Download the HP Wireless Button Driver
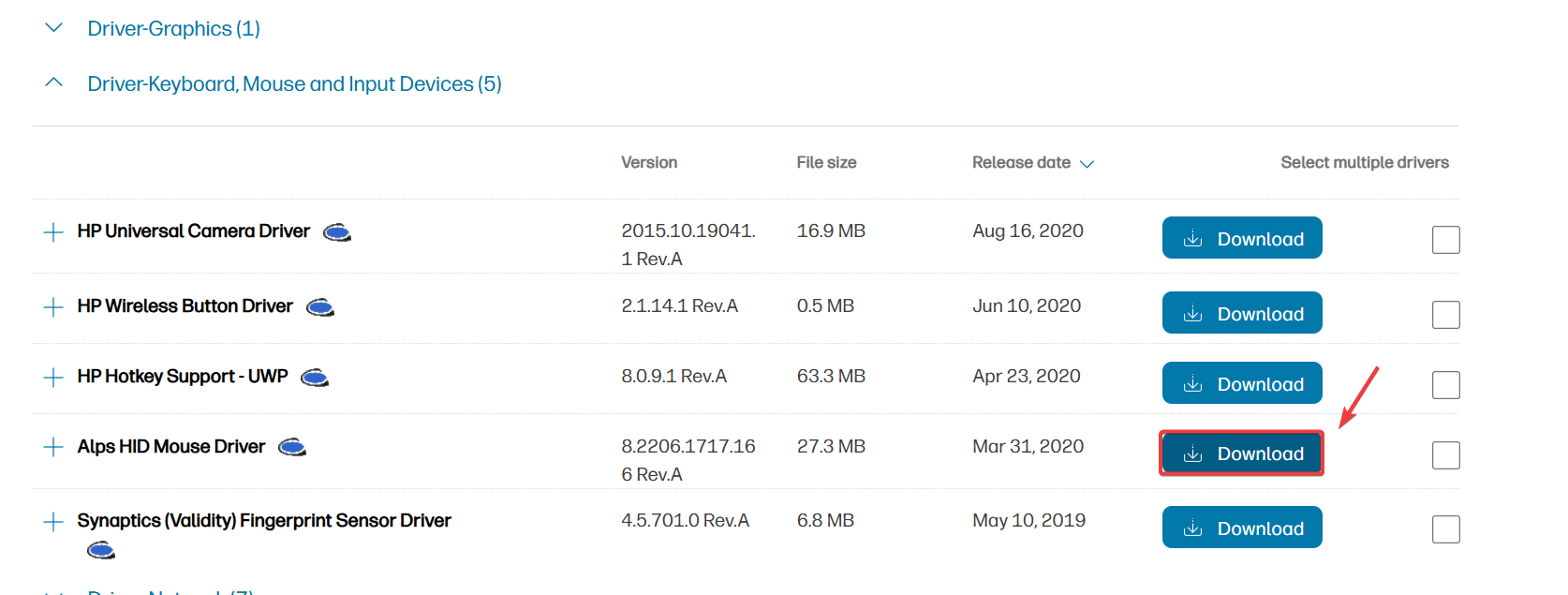 coord(1241,313)
